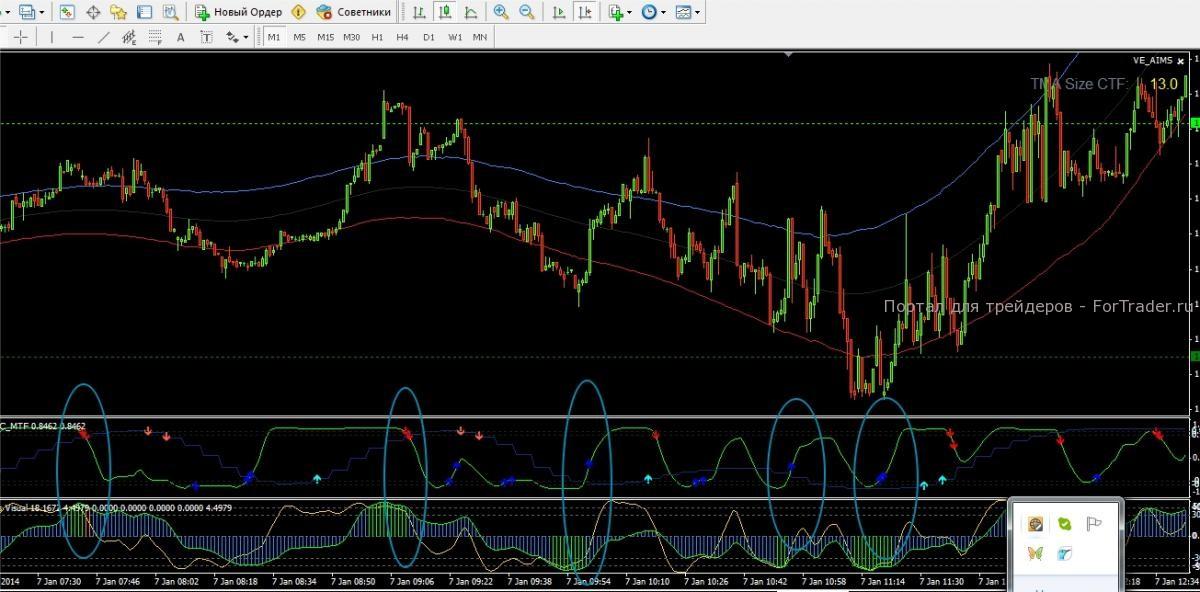Select the Text tool A
Screen dimensions: 1200x592
point(181,37)
